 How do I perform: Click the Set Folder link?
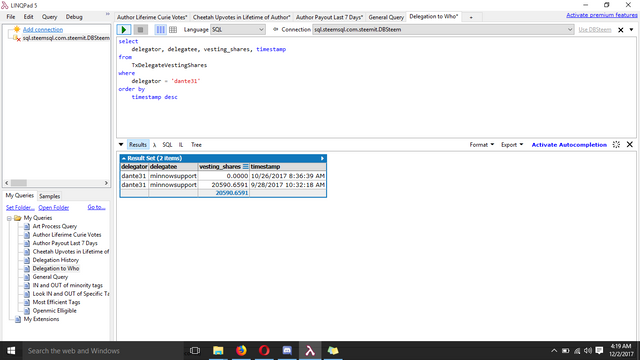coord(20,208)
